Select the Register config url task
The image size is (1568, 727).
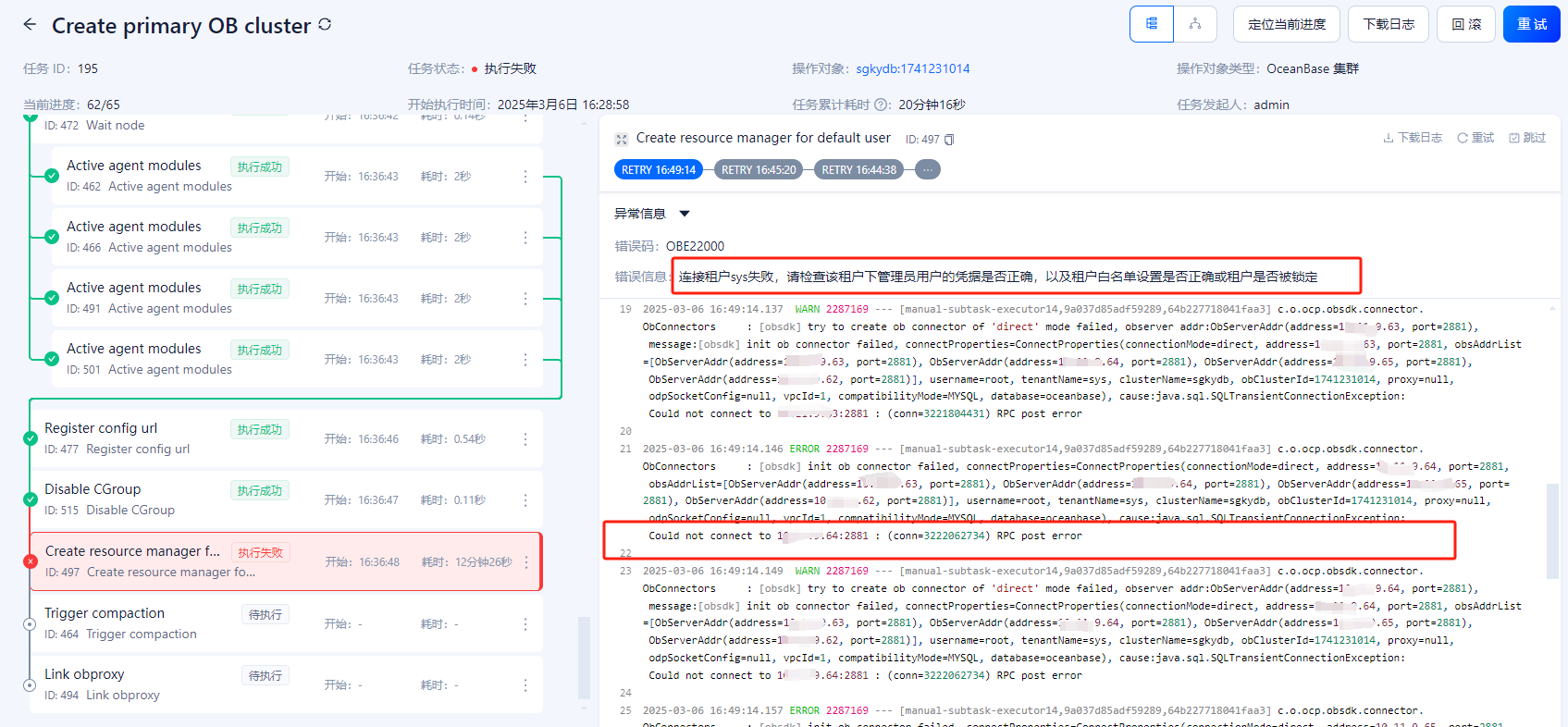coord(286,438)
